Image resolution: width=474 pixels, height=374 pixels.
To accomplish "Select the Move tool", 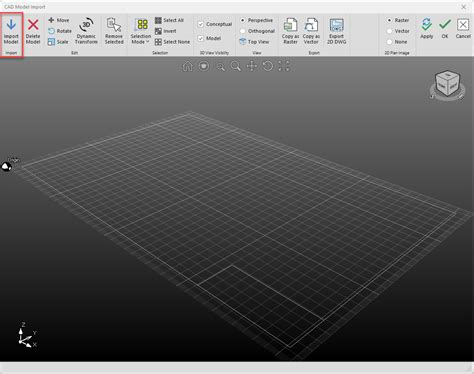I will (x=58, y=20).
